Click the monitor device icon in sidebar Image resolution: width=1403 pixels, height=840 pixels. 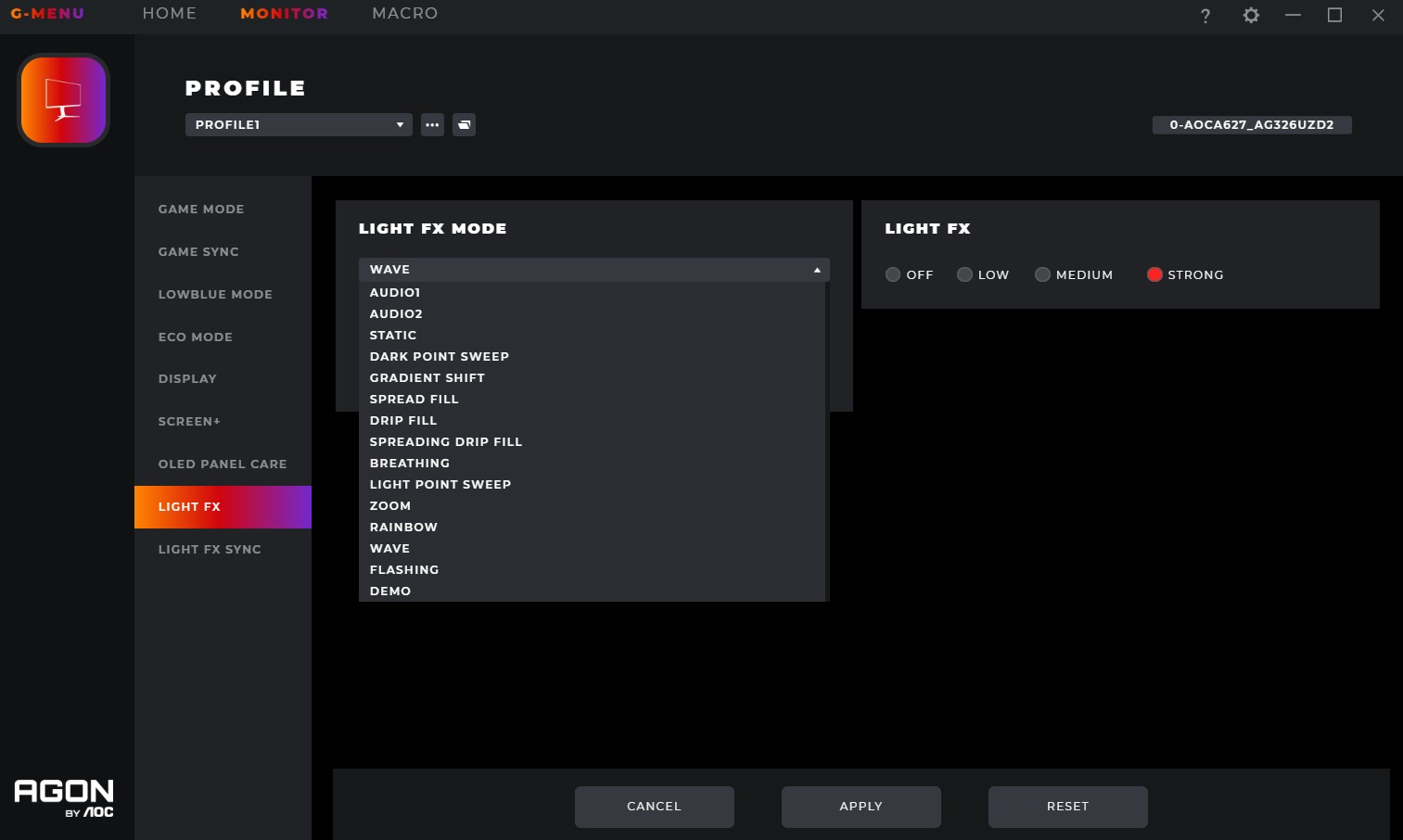coord(63,100)
